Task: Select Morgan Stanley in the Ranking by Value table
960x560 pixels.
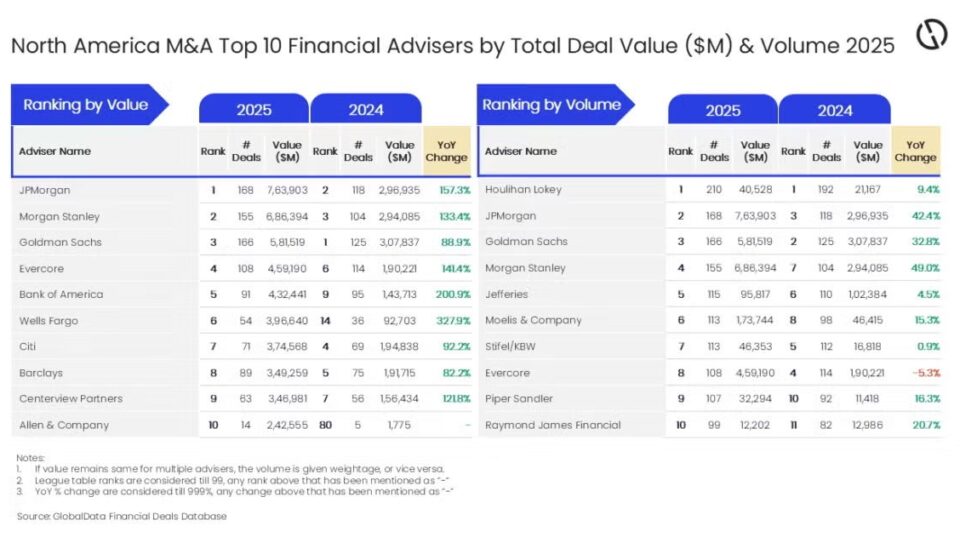Action: 59,217
